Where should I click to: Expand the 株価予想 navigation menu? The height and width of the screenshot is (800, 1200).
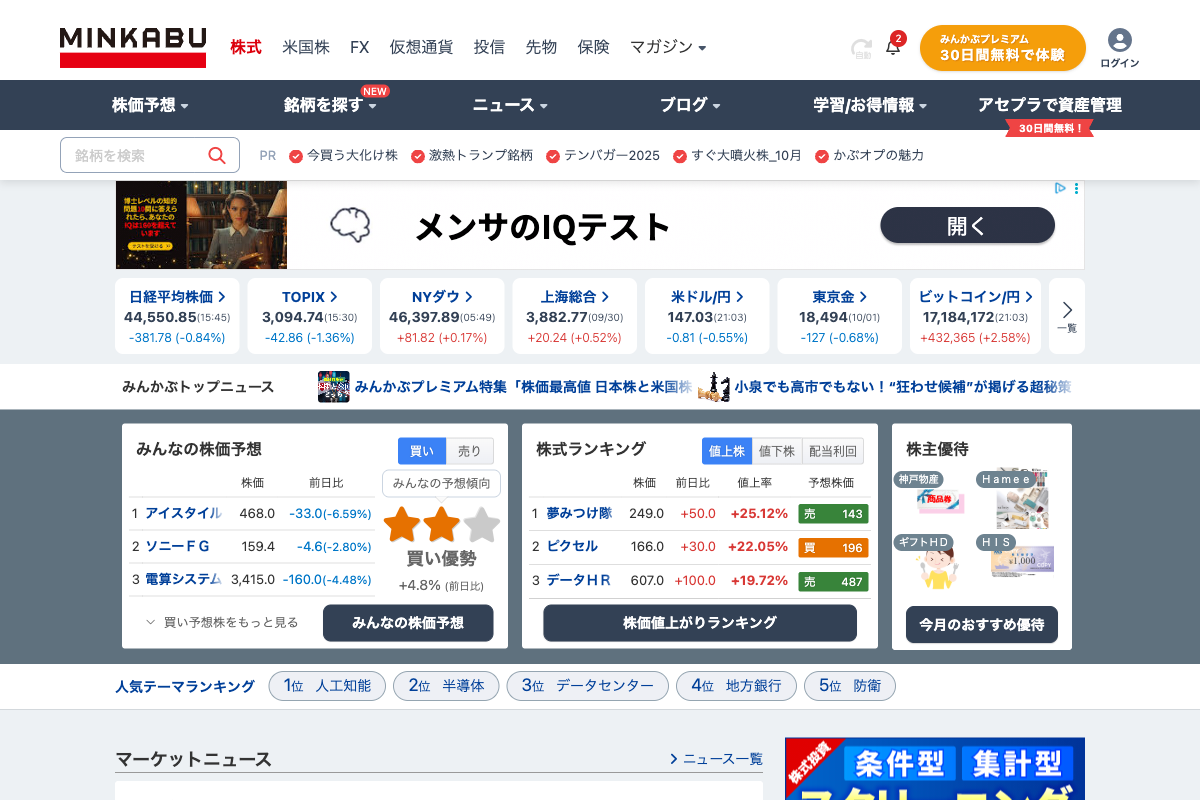pyautogui.click(x=150, y=105)
